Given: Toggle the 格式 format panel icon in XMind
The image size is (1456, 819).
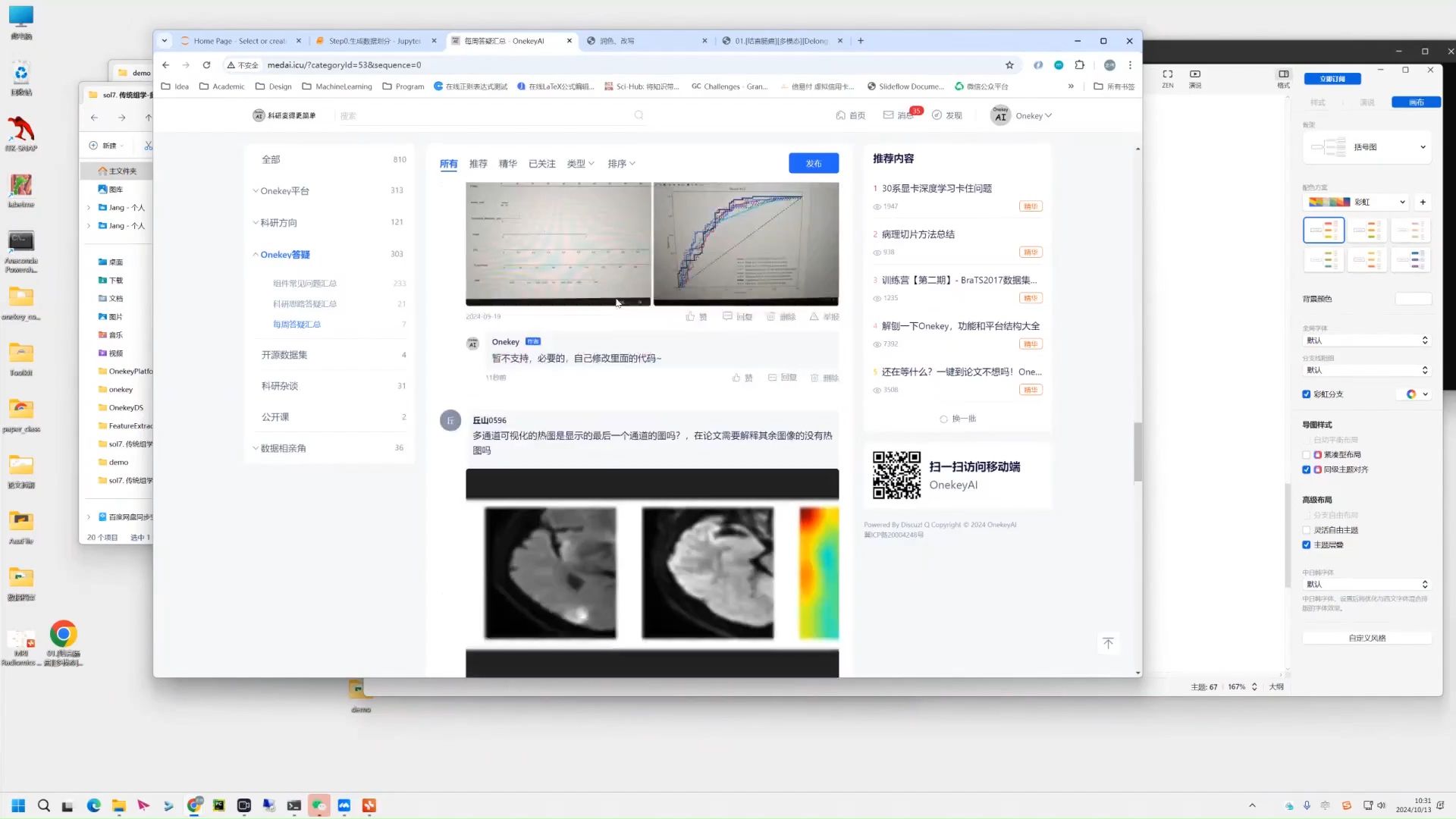Looking at the screenshot, I should (x=1283, y=78).
